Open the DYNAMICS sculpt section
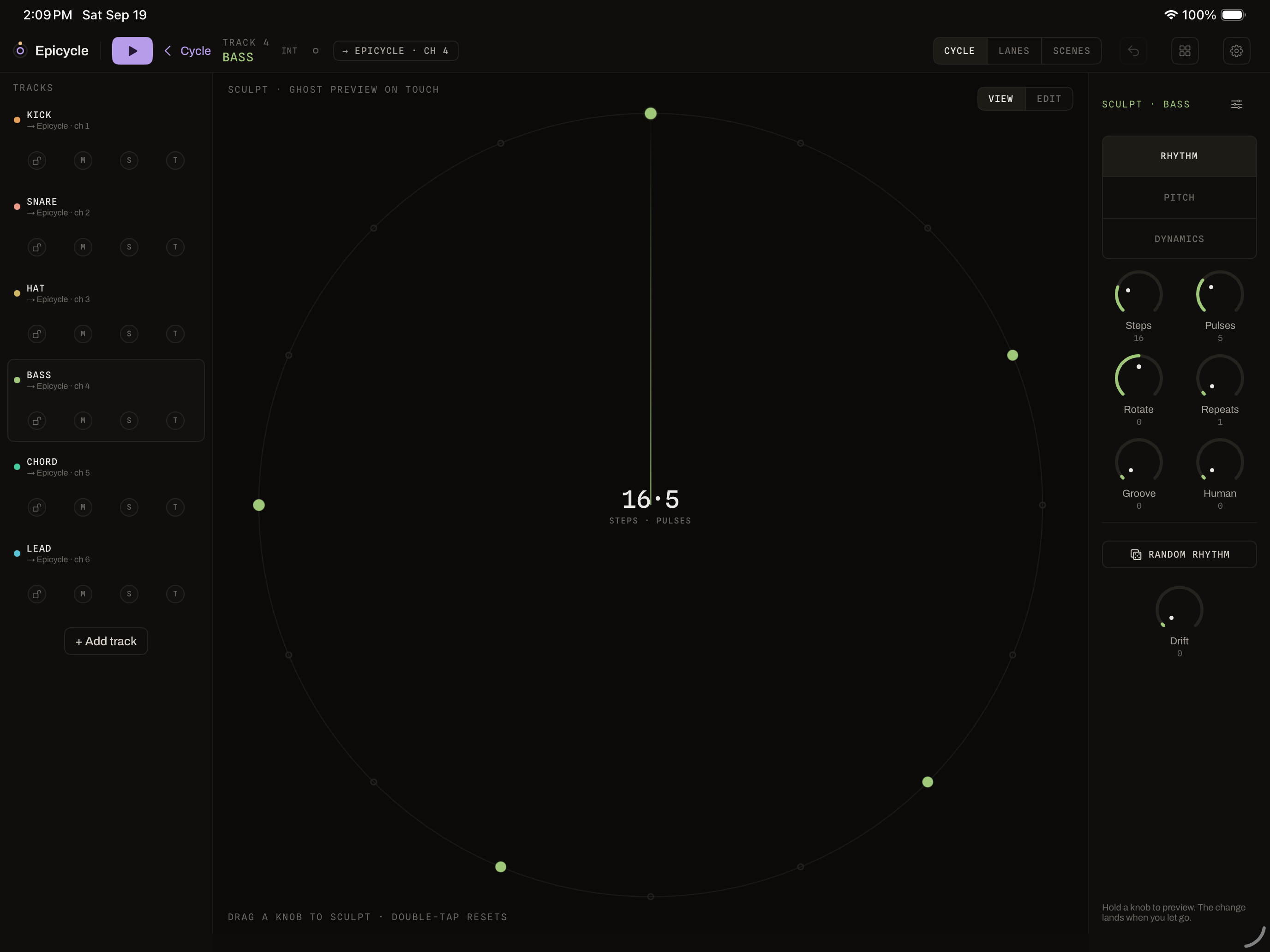This screenshot has width=1270, height=952. [1179, 239]
